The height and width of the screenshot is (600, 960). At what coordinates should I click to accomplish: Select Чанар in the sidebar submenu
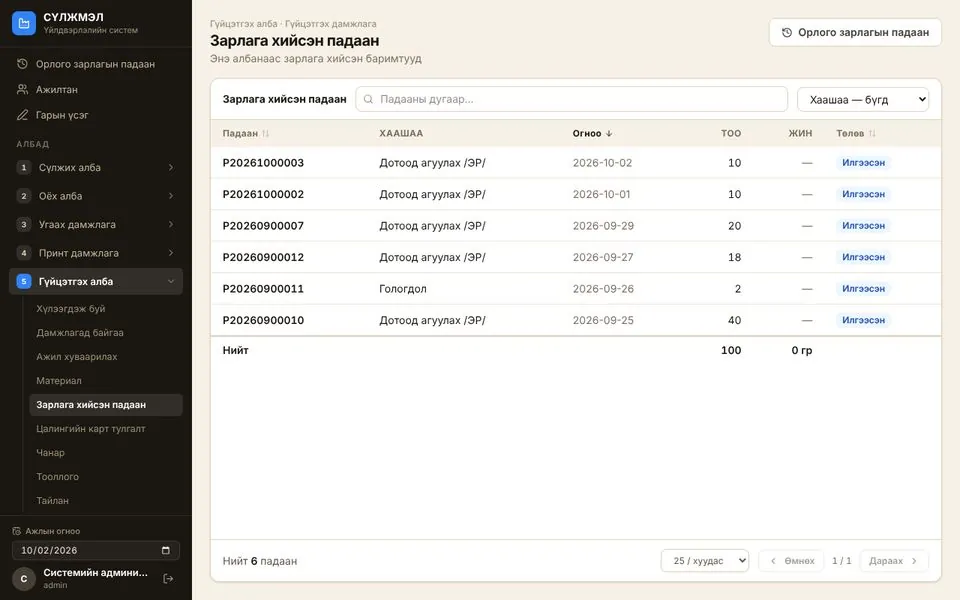pos(105,452)
